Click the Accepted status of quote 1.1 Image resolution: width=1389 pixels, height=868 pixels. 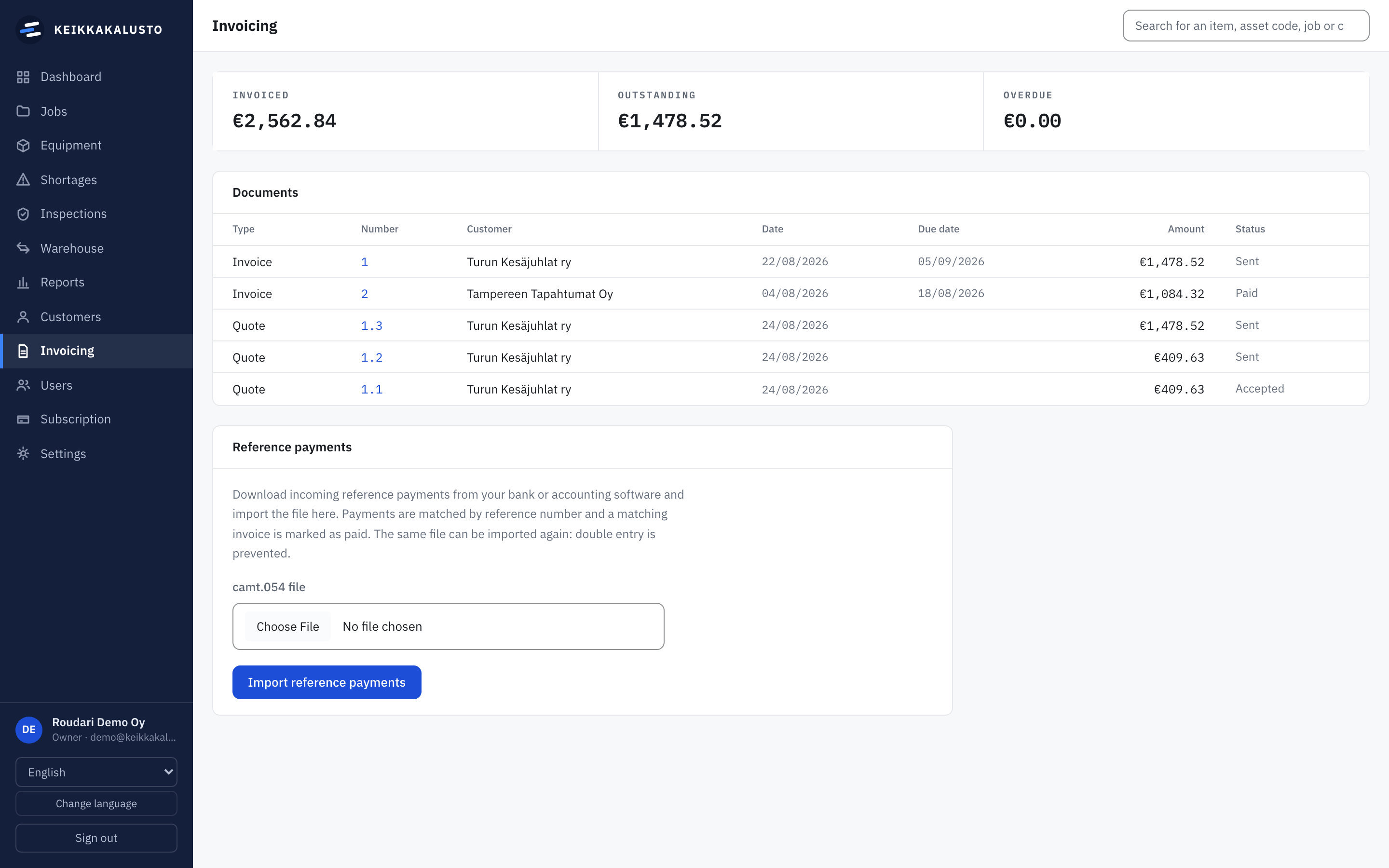tap(1259, 389)
